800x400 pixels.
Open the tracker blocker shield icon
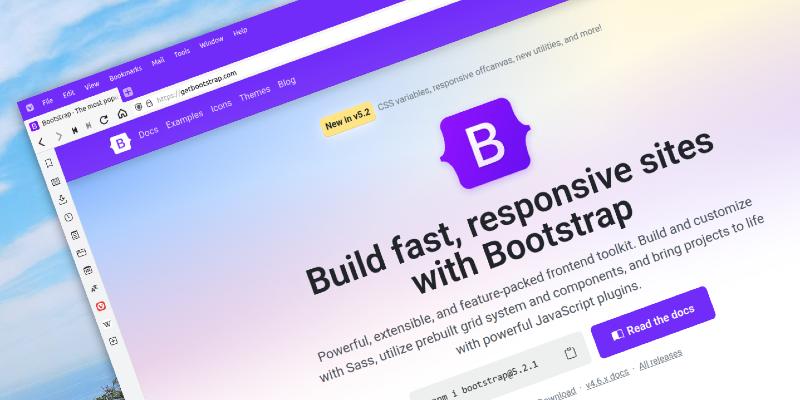[138, 107]
